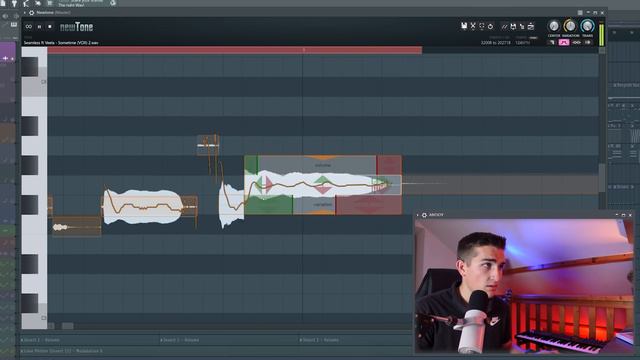Viewport: 640px width, 360px height.
Task: Click the upper-left green zone of the selected note
Action: click(x=251, y=164)
